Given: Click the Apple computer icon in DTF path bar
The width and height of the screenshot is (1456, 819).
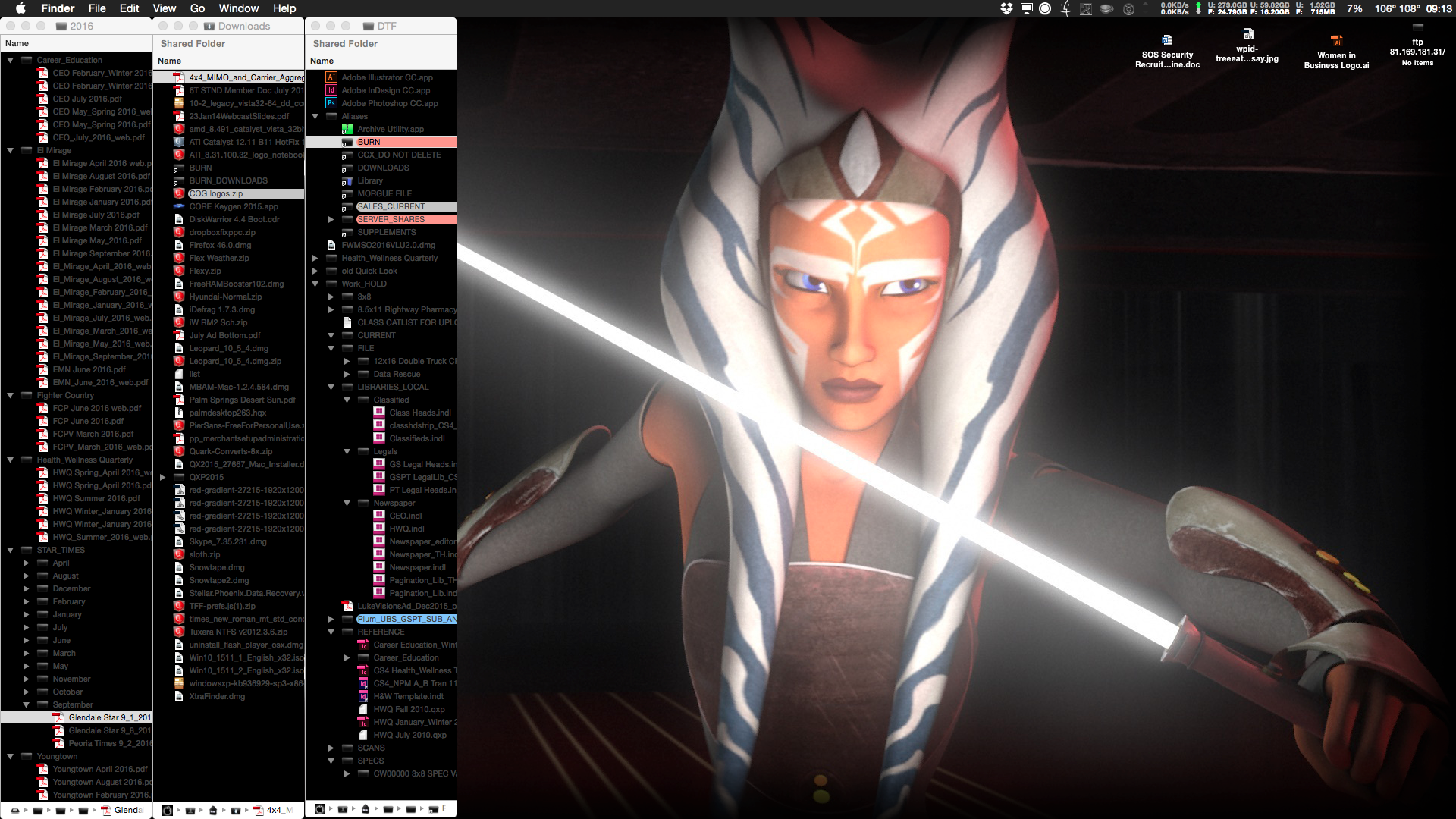Looking at the screenshot, I should pos(320,810).
